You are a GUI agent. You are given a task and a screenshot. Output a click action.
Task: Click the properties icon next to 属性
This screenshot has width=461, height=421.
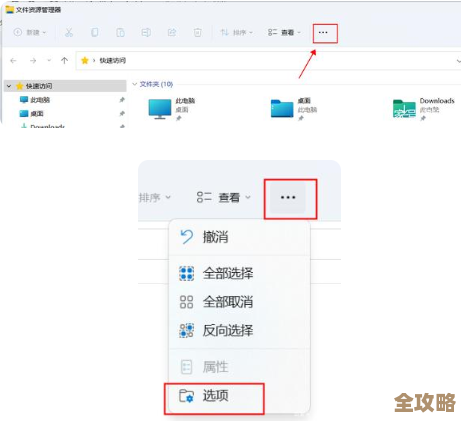186,367
